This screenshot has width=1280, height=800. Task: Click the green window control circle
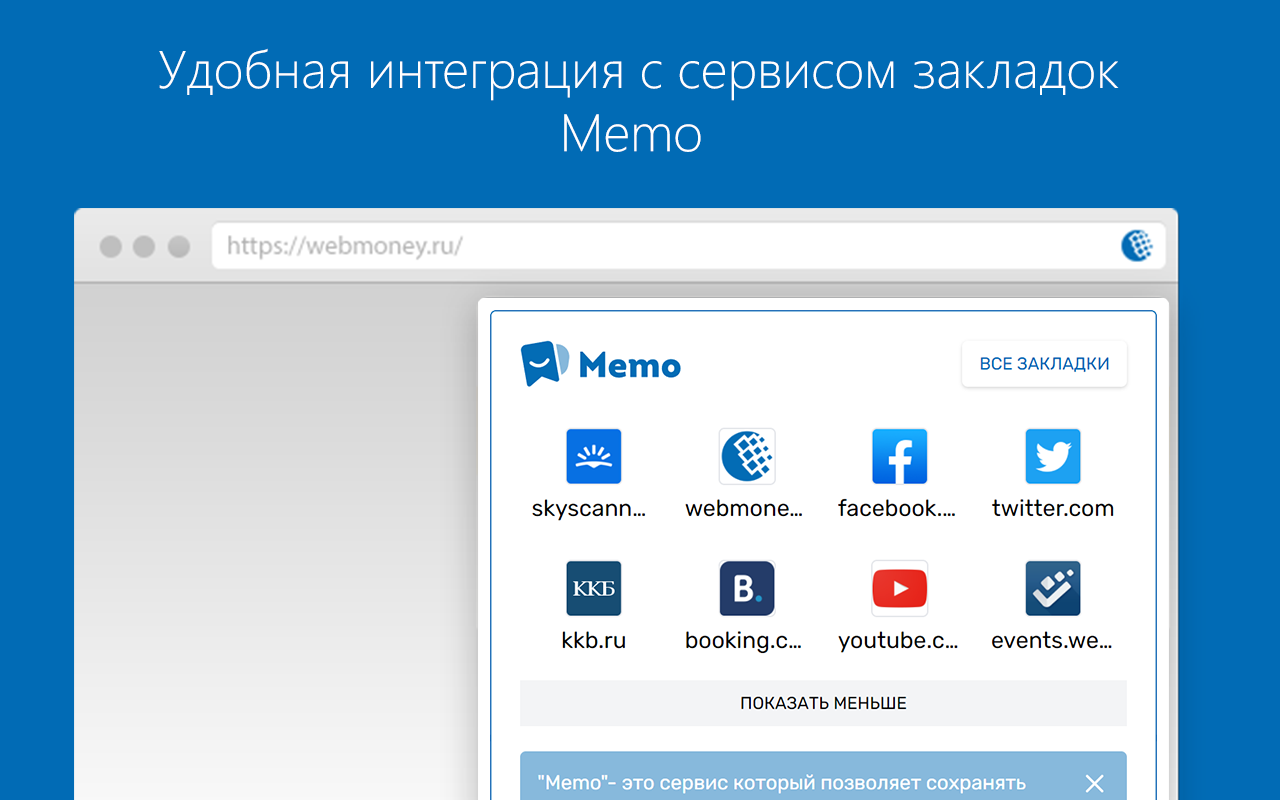coord(178,245)
